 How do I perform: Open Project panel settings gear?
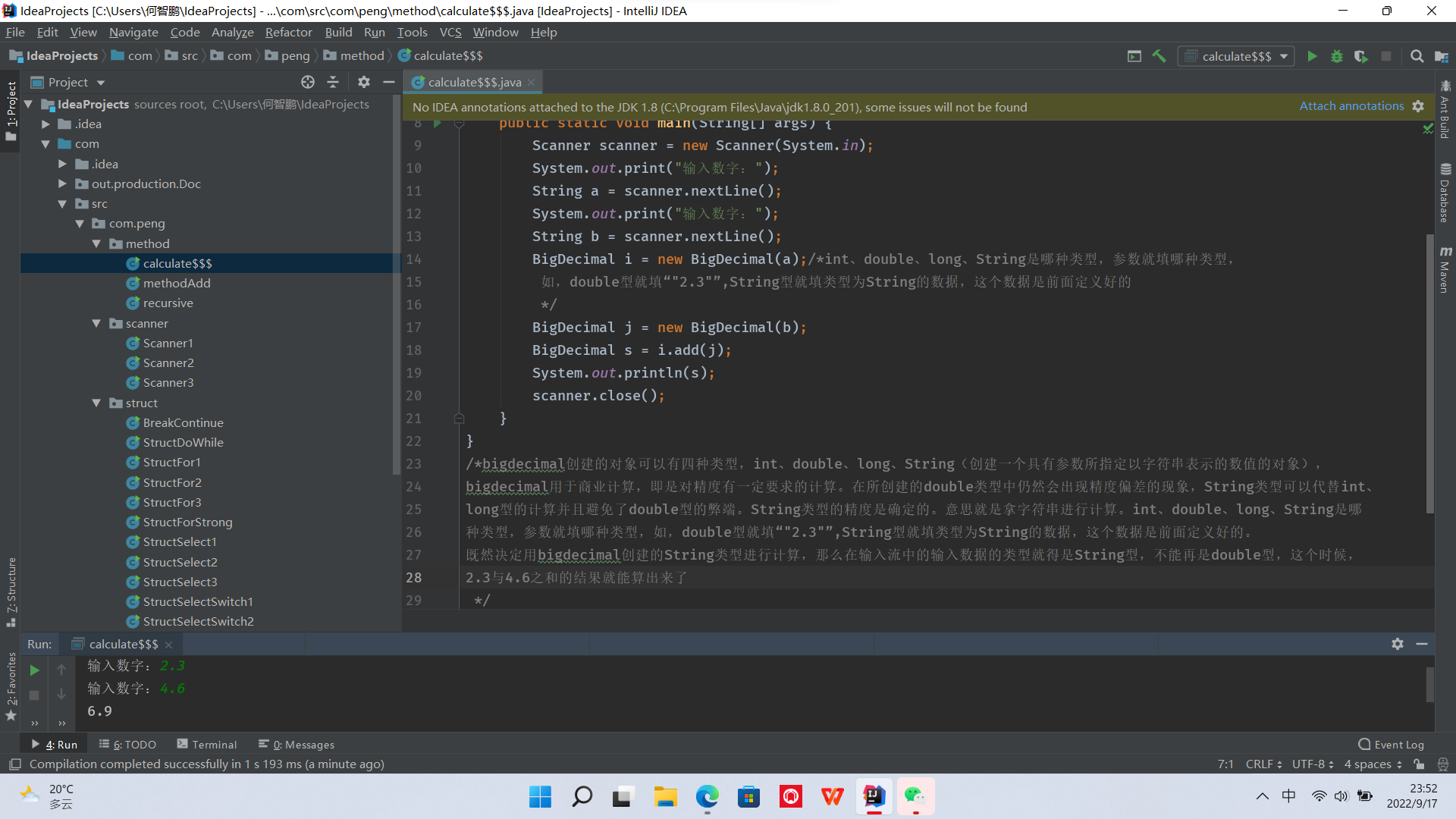(x=364, y=82)
